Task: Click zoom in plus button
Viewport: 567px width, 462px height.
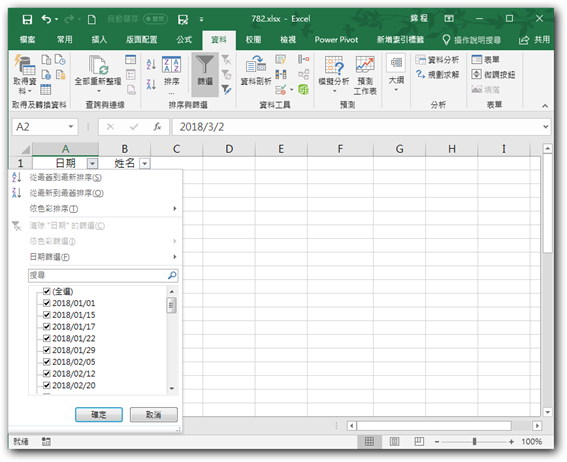Action: (511, 441)
